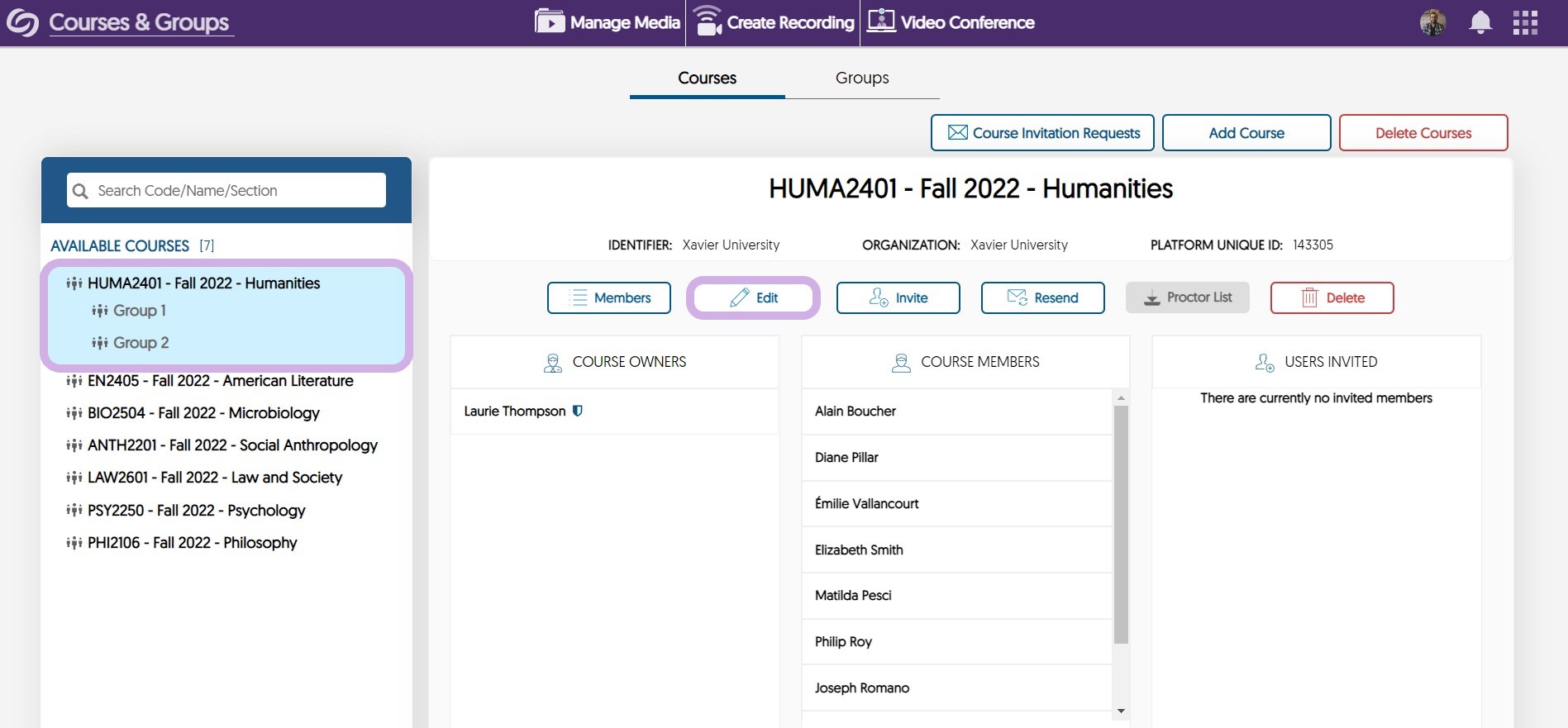
Task: Select the Courses tab
Action: tap(707, 78)
